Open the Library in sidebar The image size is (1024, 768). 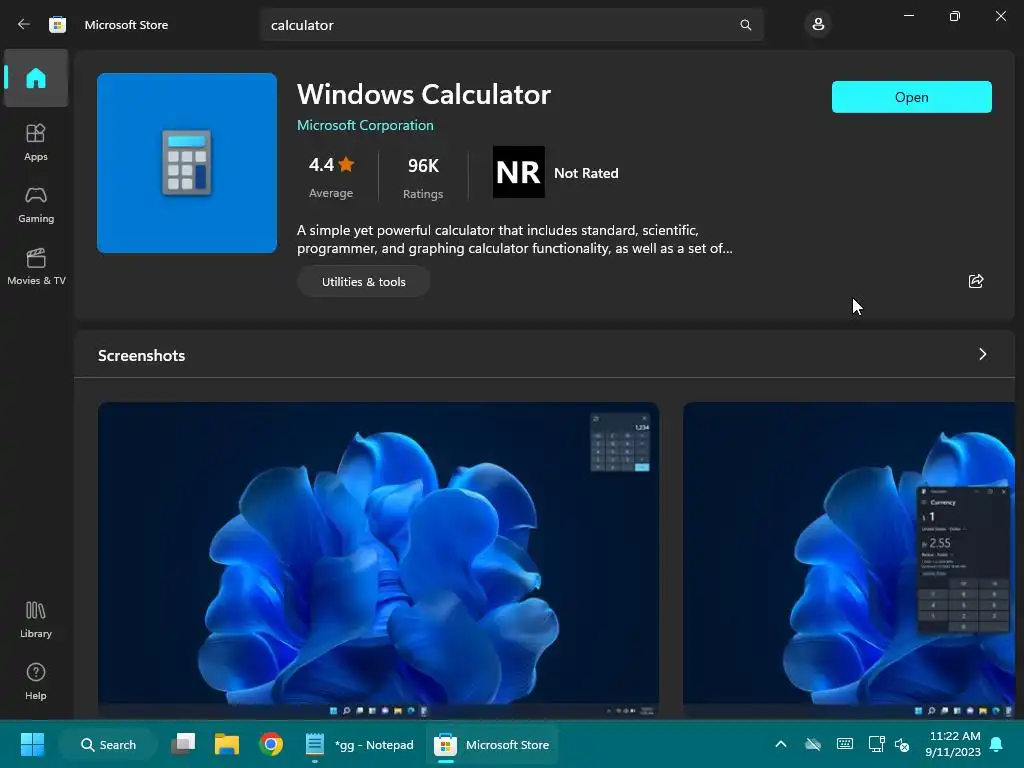click(x=36, y=620)
